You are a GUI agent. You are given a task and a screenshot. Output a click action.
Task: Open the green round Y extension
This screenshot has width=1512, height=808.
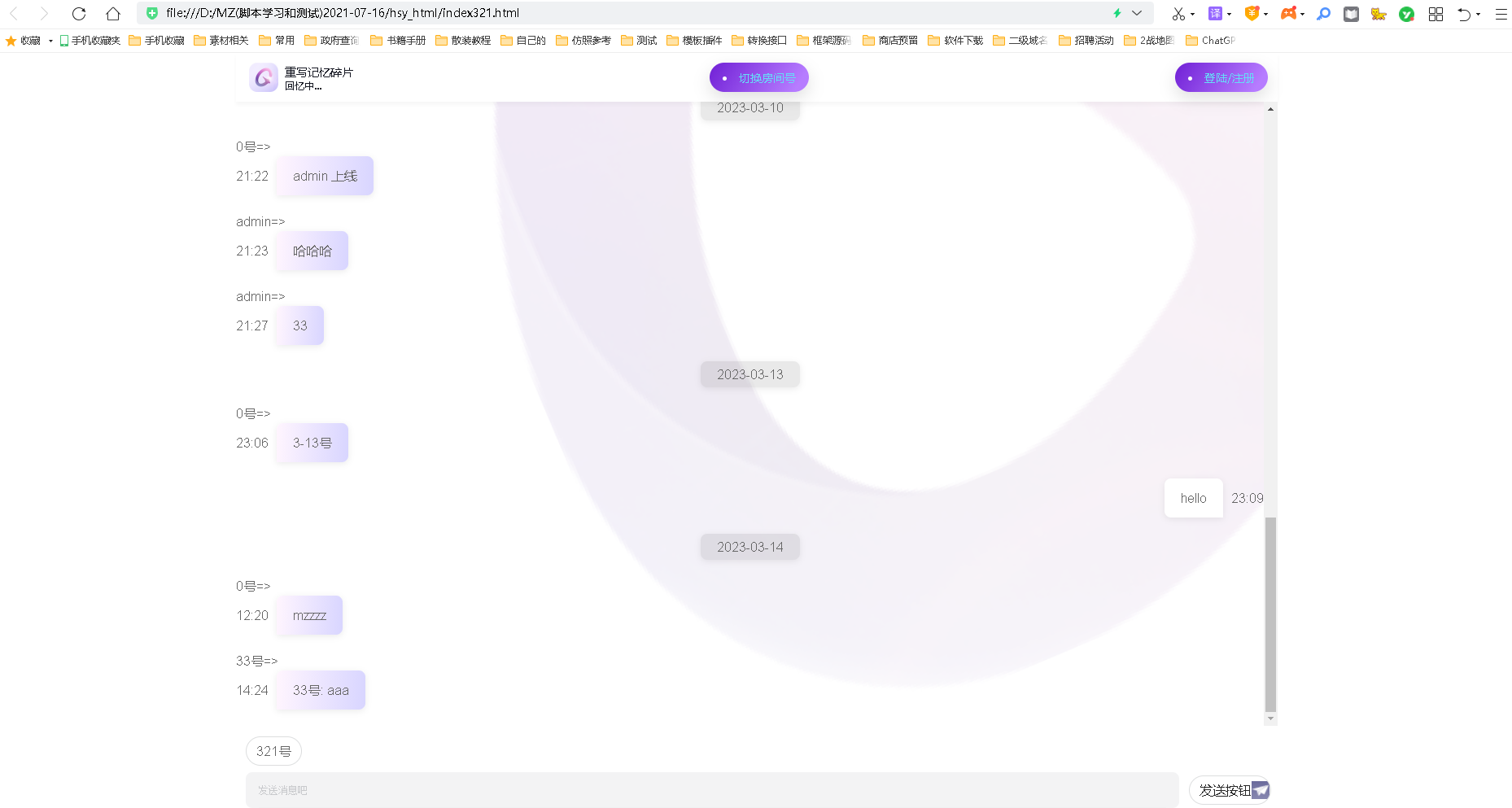pos(1406,14)
